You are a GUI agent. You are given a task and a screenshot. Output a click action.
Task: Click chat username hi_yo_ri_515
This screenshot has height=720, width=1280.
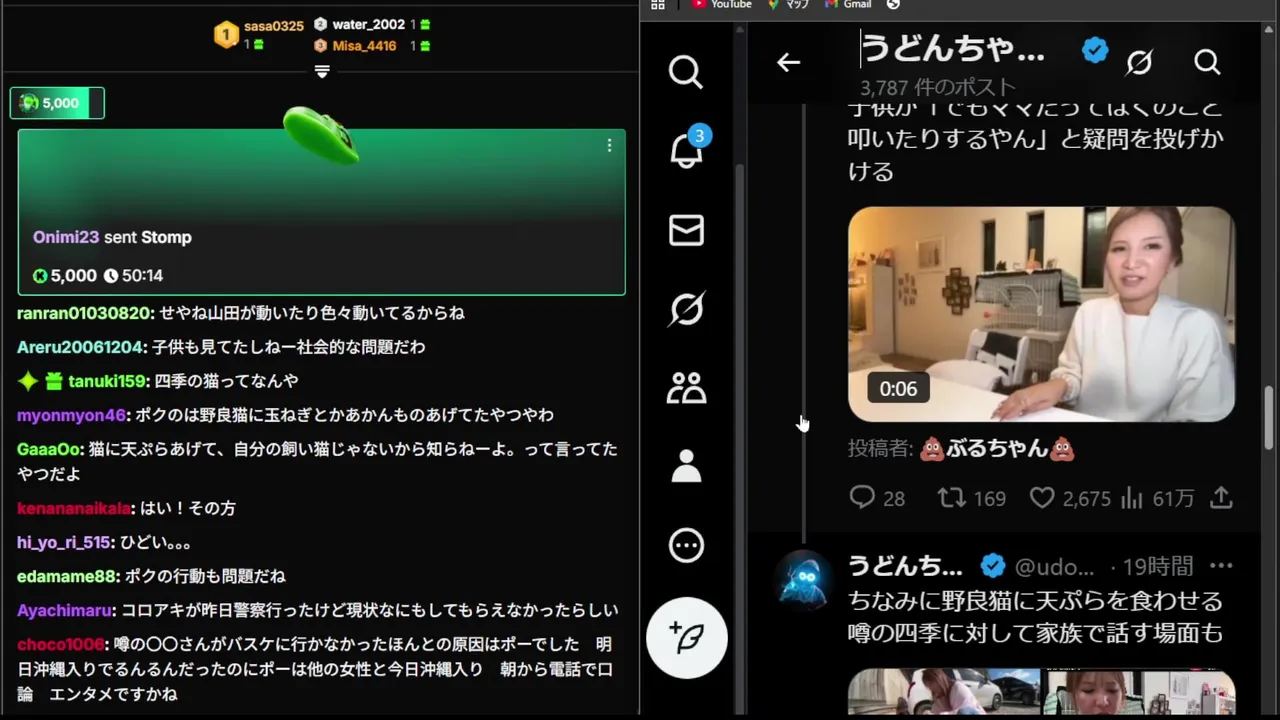pyautogui.click(x=66, y=542)
